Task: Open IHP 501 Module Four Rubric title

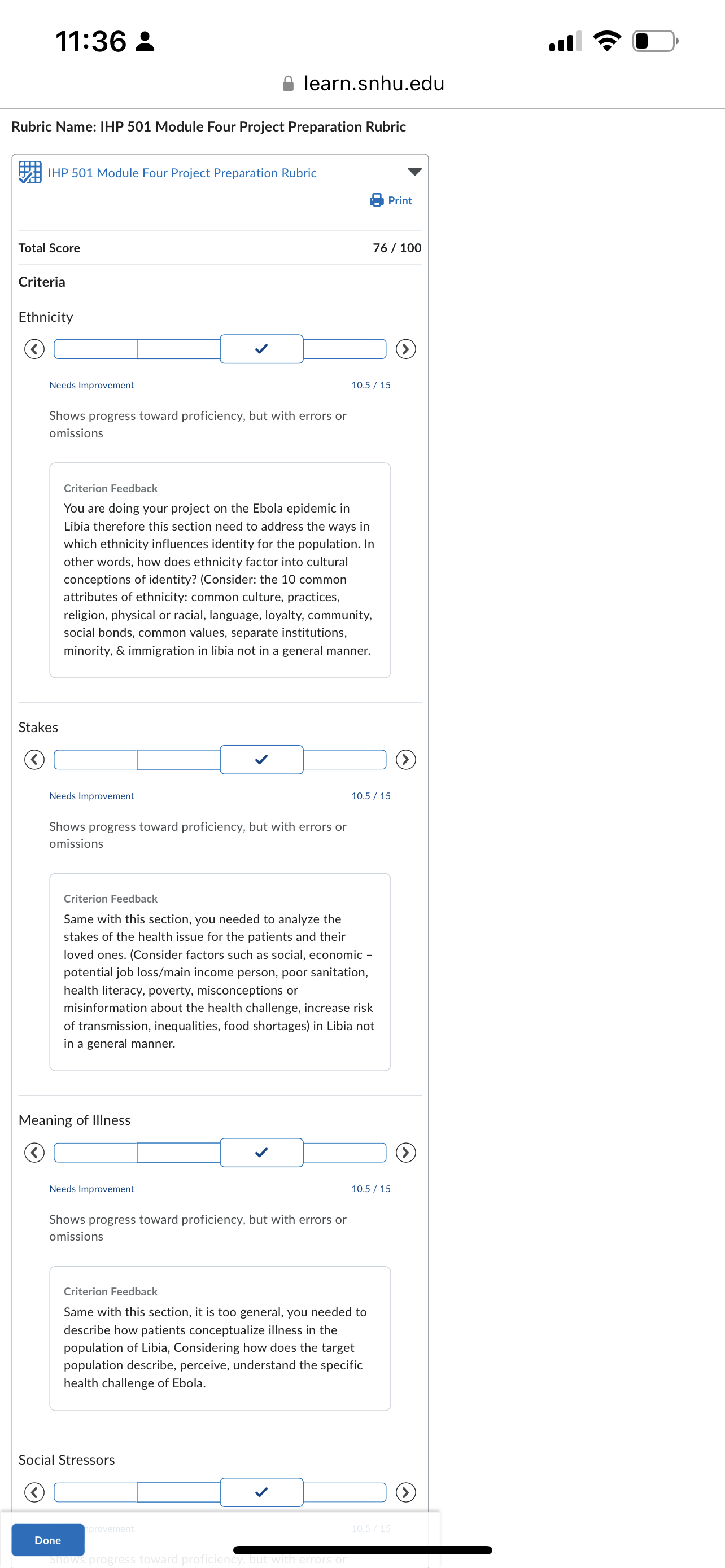Action: click(x=182, y=173)
